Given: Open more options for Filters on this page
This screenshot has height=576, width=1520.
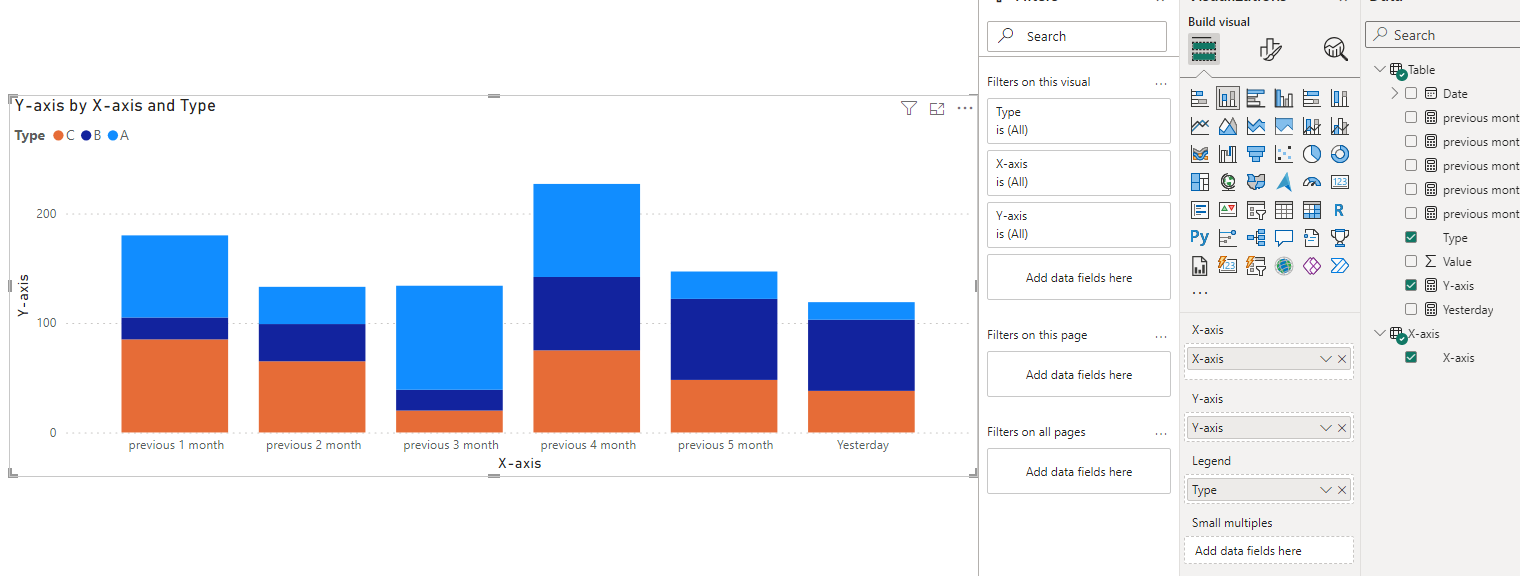Looking at the screenshot, I should point(1161,336).
